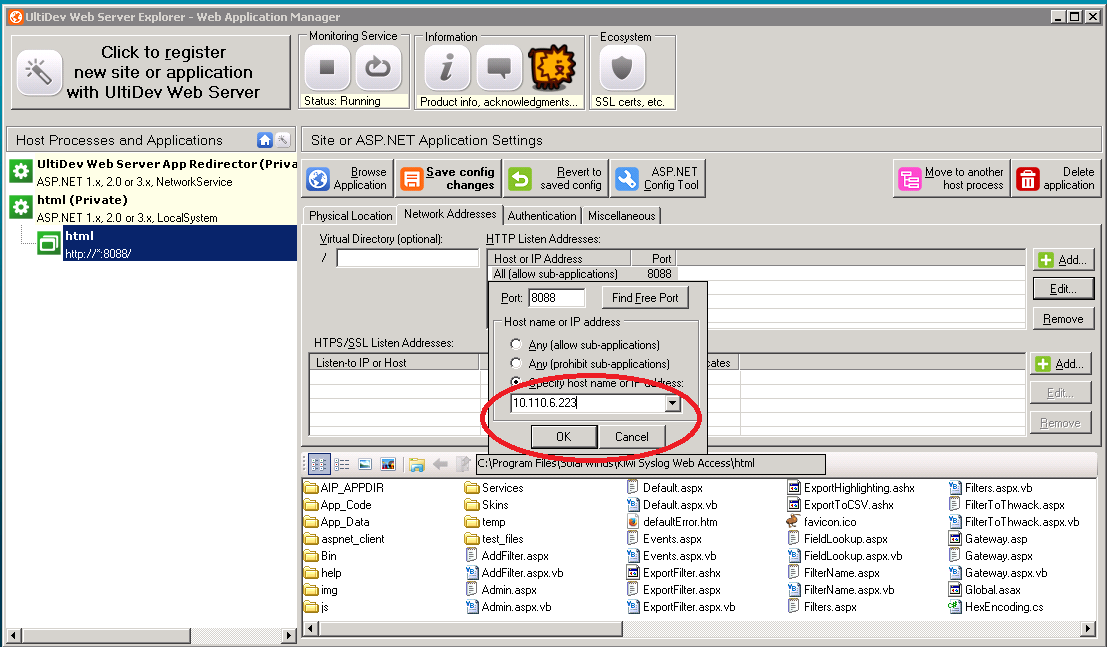Screen dimensions: 1107x647
Task: Revert to saved config
Action: pyautogui.click(x=556, y=178)
